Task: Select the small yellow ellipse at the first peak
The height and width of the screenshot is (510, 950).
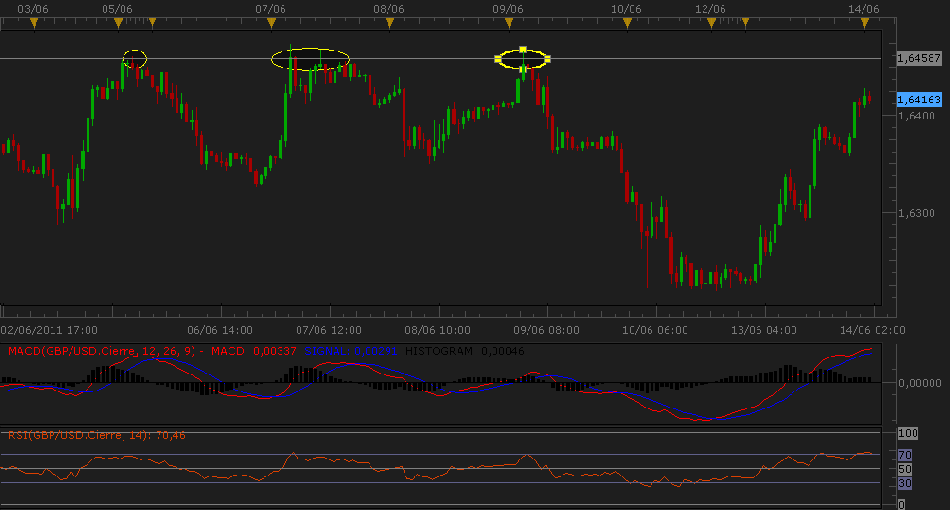Action: tap(134, 59)
